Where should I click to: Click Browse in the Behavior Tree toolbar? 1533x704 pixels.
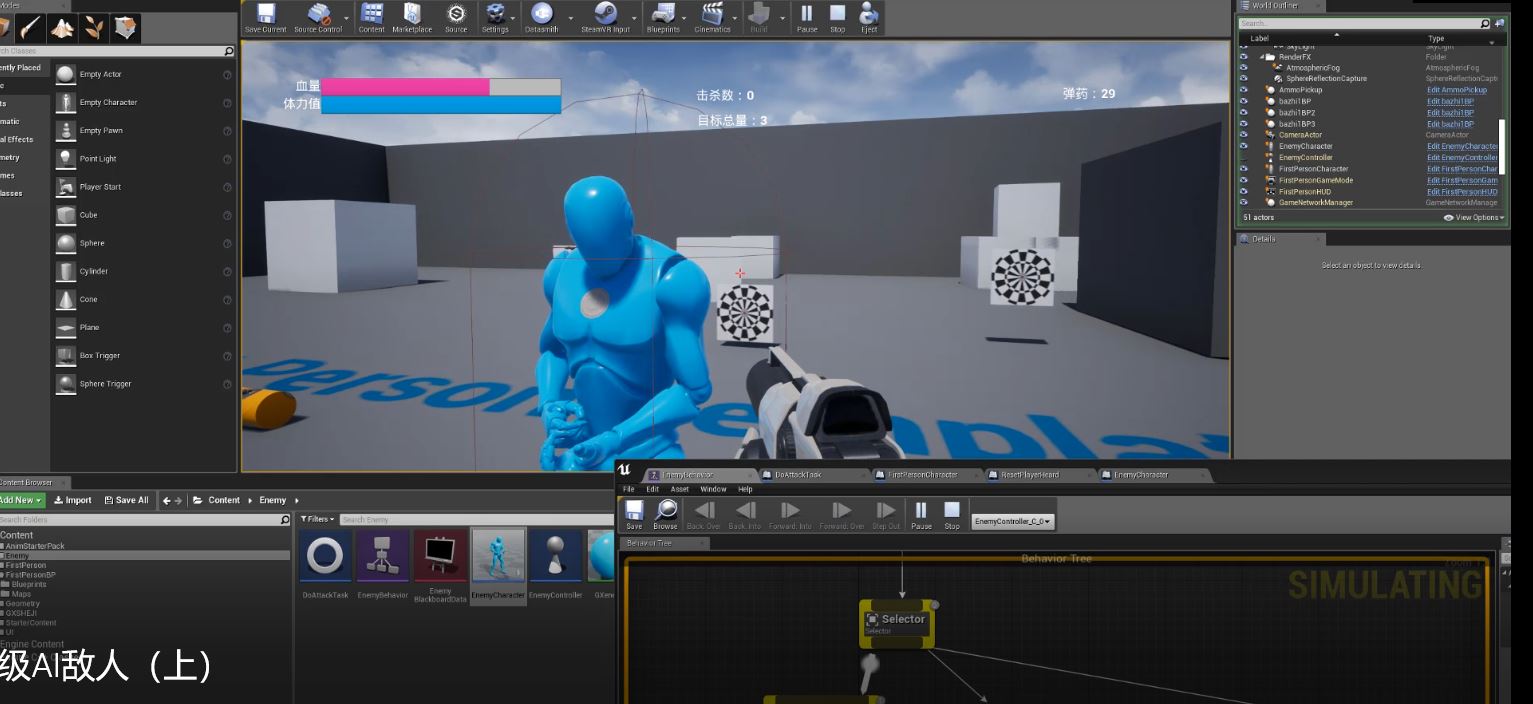point(665,514)
